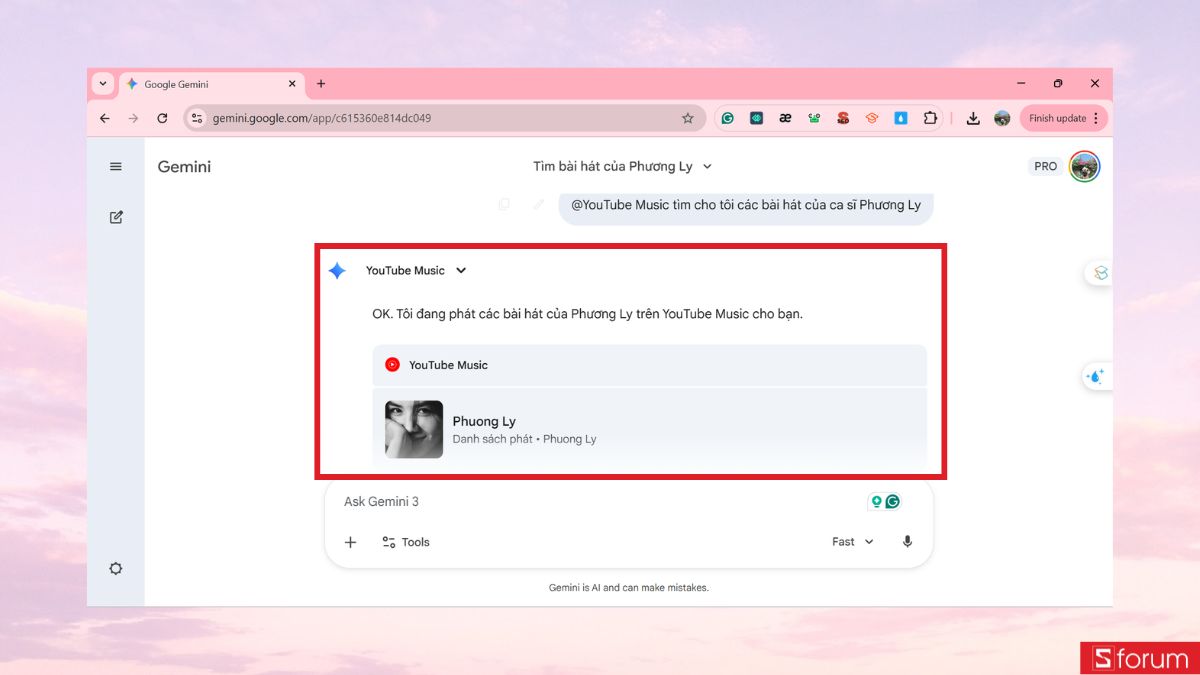Open the tab search dropdown arrow
This screenshot has width=1200, height=675.
click(103, 84)
